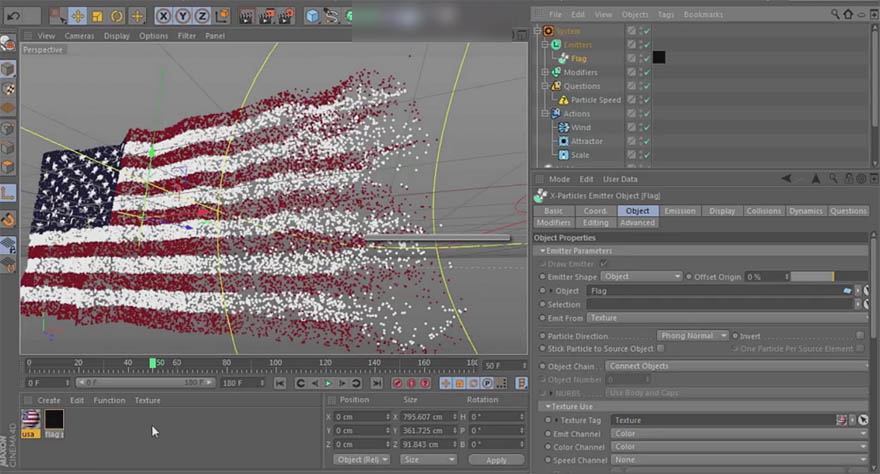The image size is (880, 474).
Task: Open Object Chain Connect Objects dropdown
Action: click(x=737, y=366)
